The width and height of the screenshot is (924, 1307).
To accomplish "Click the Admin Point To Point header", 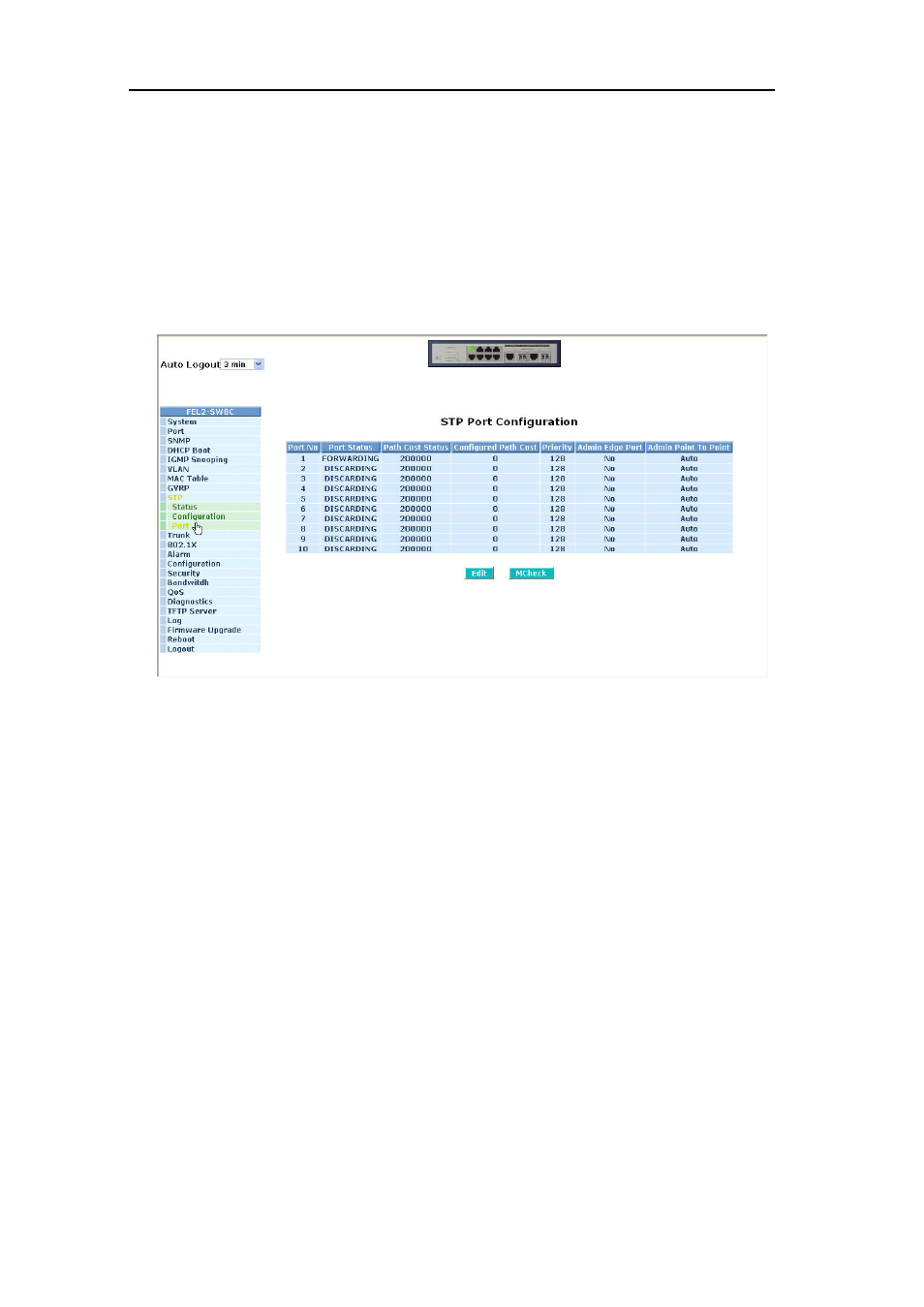I will pos(689,448).
